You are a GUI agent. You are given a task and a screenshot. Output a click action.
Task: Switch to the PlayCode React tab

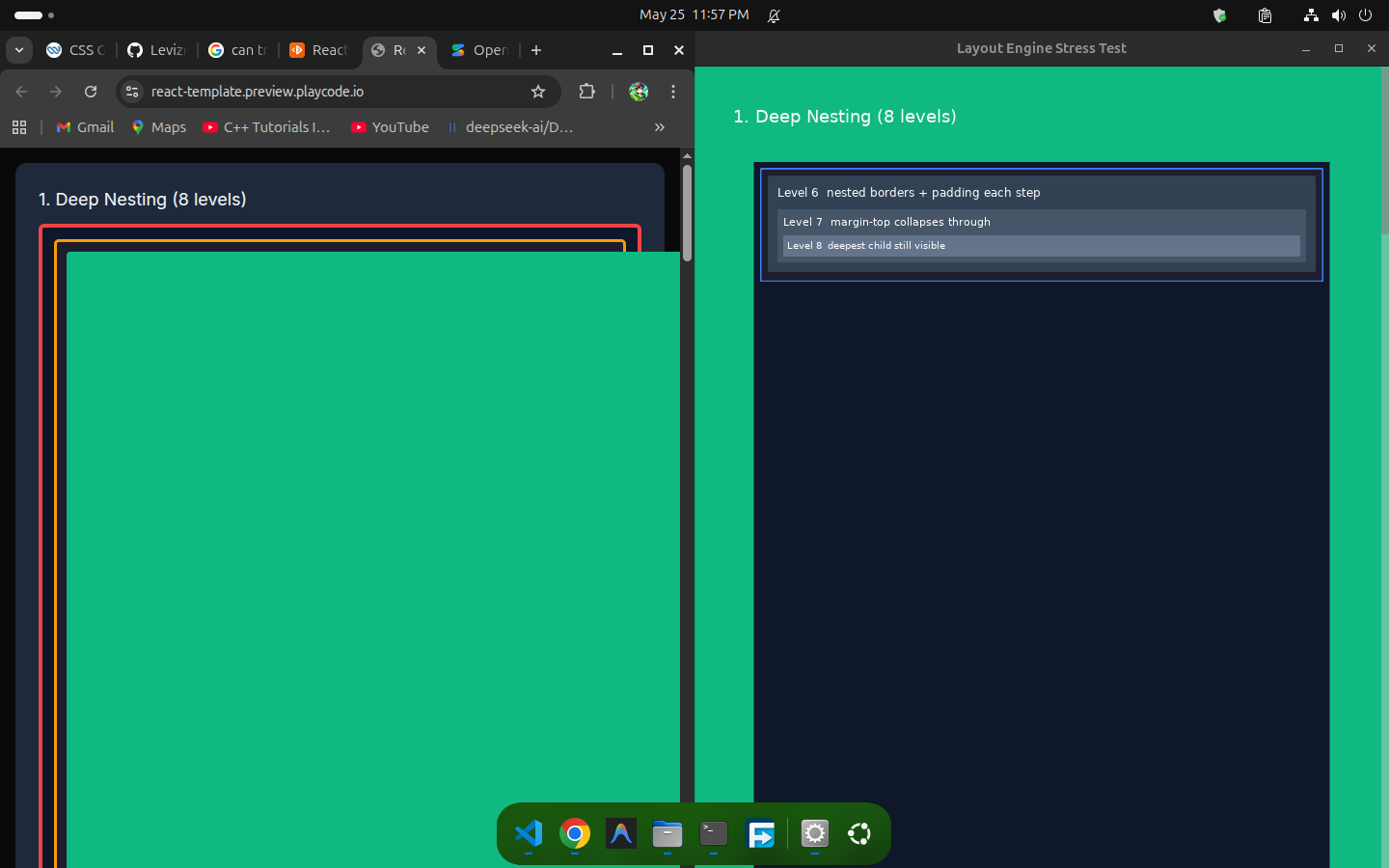(318, 50)
